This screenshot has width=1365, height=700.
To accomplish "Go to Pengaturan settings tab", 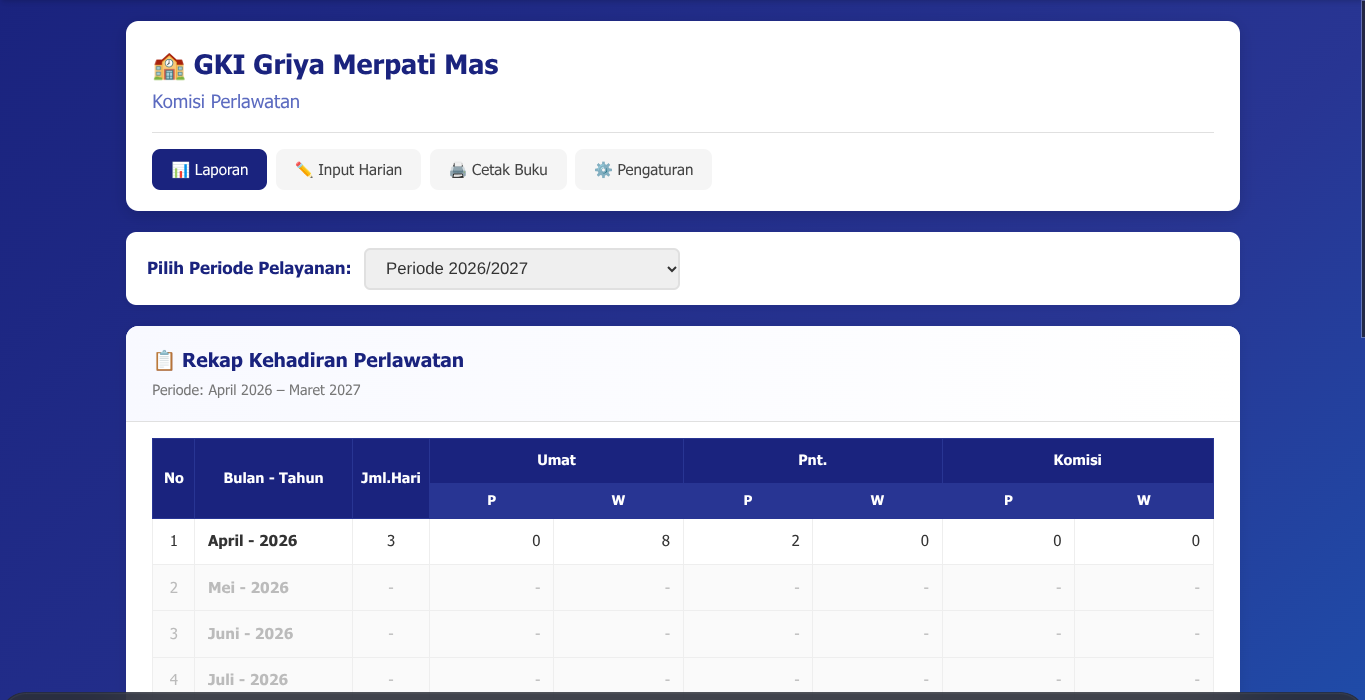I will (643, 170).
